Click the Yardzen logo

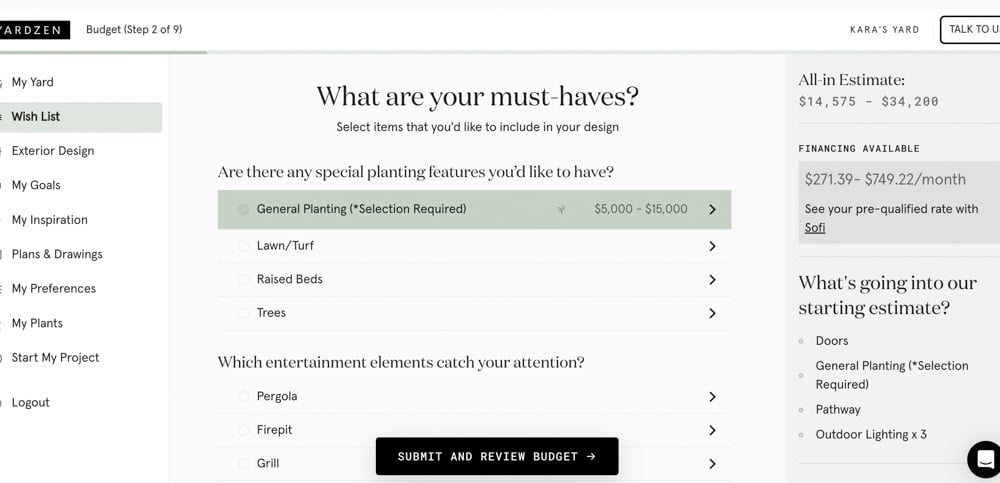(33, 30)
